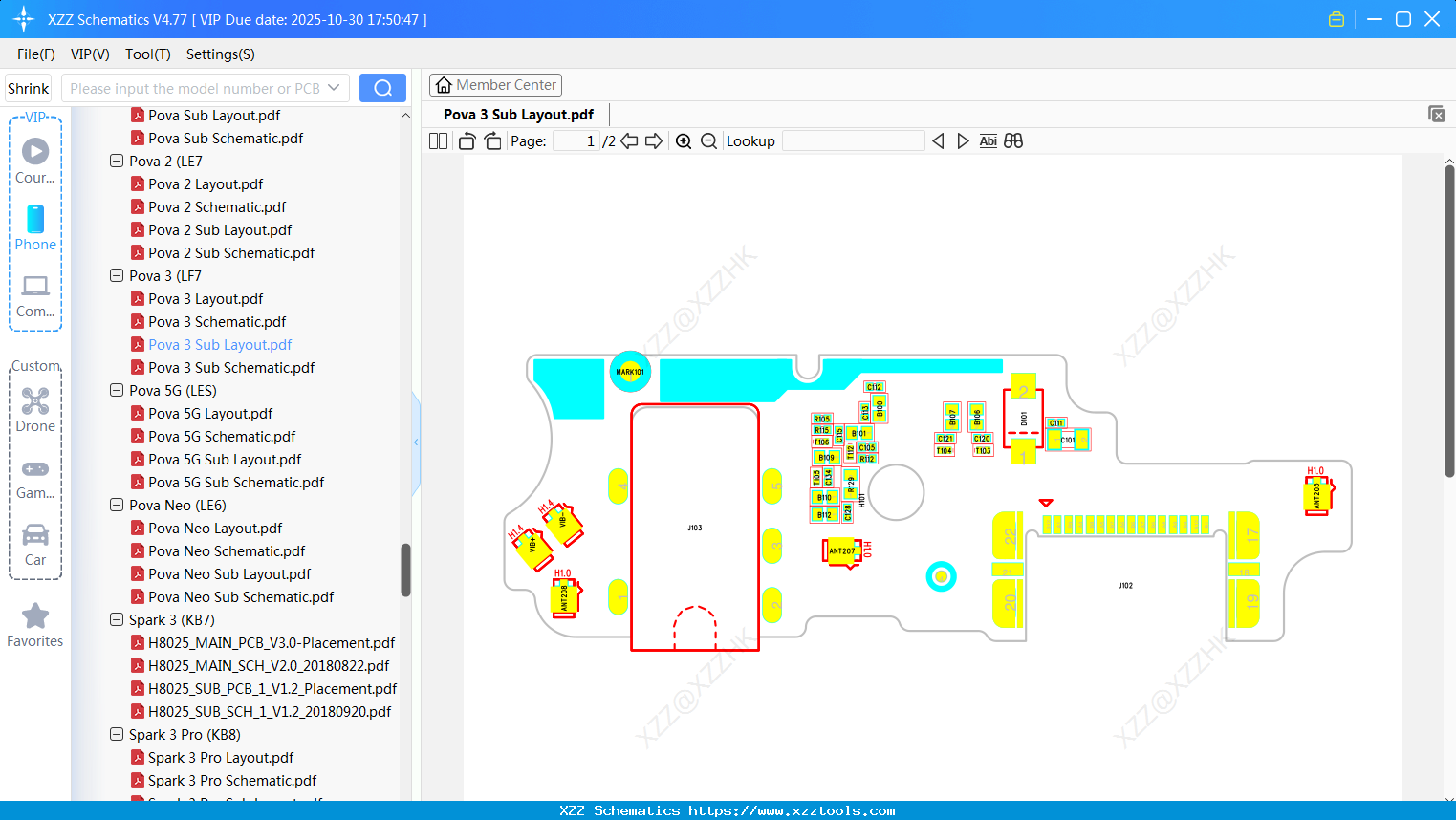Screen dimensions: 1456x820
Task: Go to the next page with the forward arrow
Action: (654, 140)
